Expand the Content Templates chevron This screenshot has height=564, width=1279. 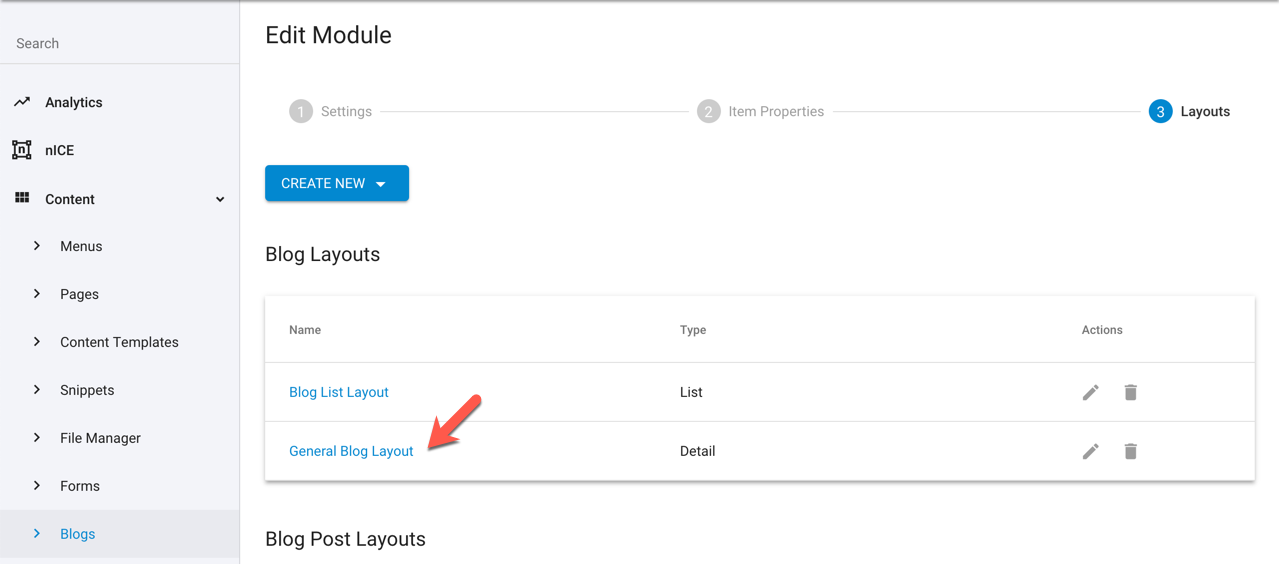pos(37,342)
